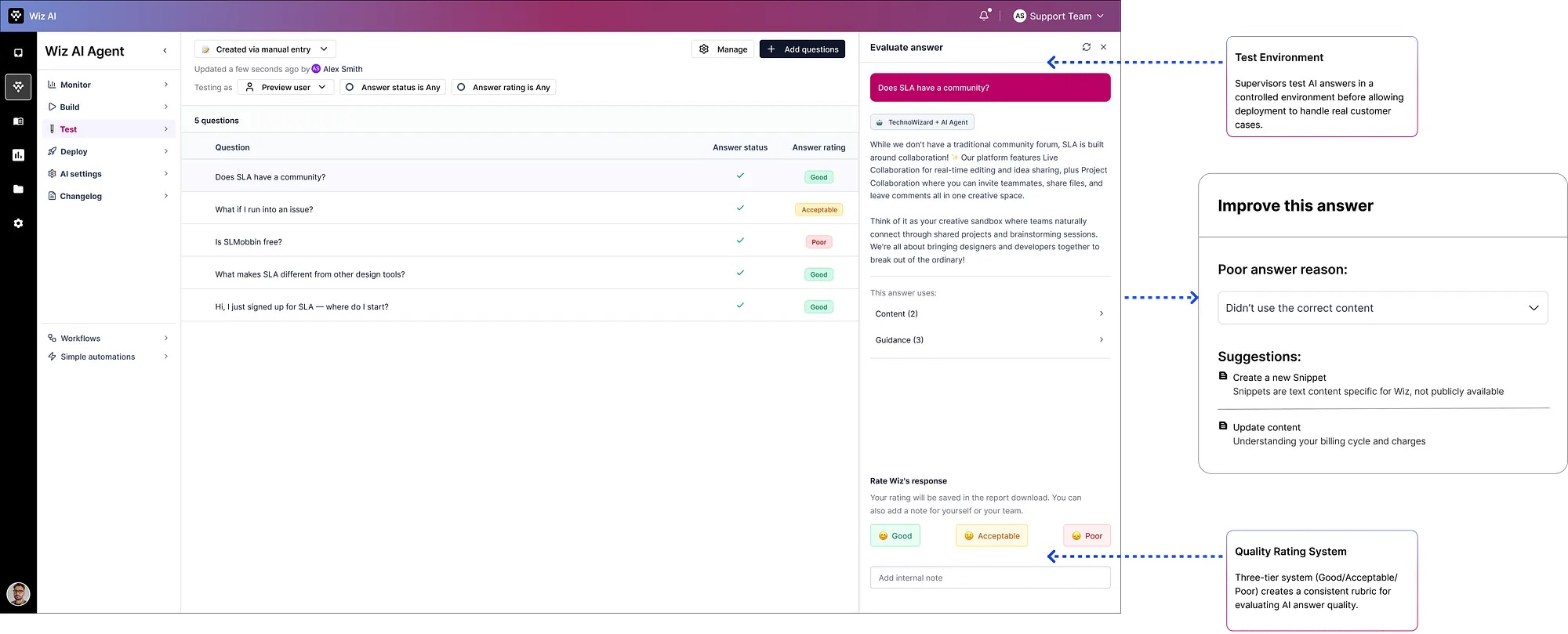
Task: Click the Wiz AI logo icon
Action: click(16, 16)
